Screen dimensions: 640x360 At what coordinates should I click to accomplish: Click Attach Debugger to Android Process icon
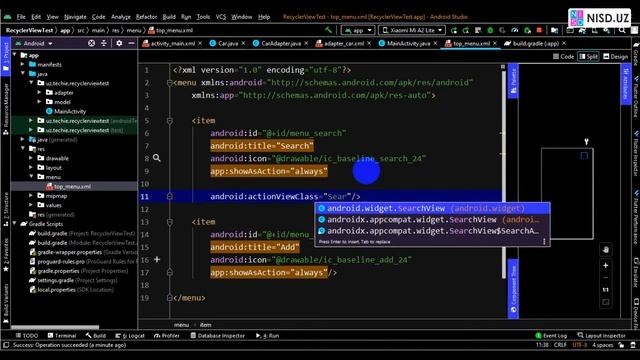[x=527, y=30]
